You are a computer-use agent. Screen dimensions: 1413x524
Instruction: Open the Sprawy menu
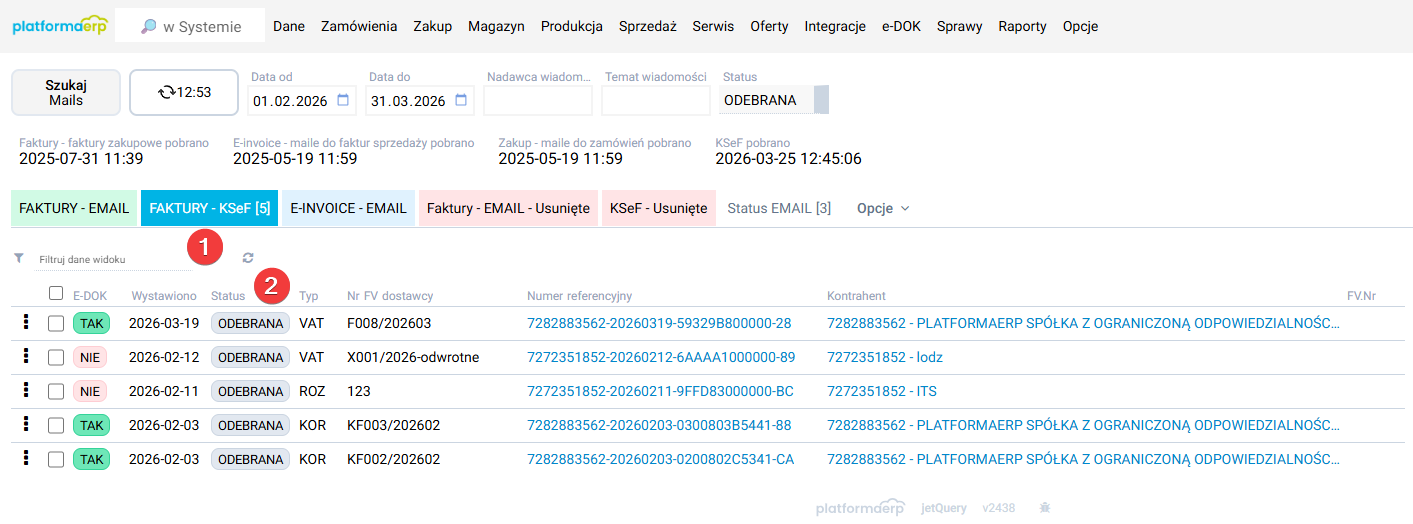959,27
